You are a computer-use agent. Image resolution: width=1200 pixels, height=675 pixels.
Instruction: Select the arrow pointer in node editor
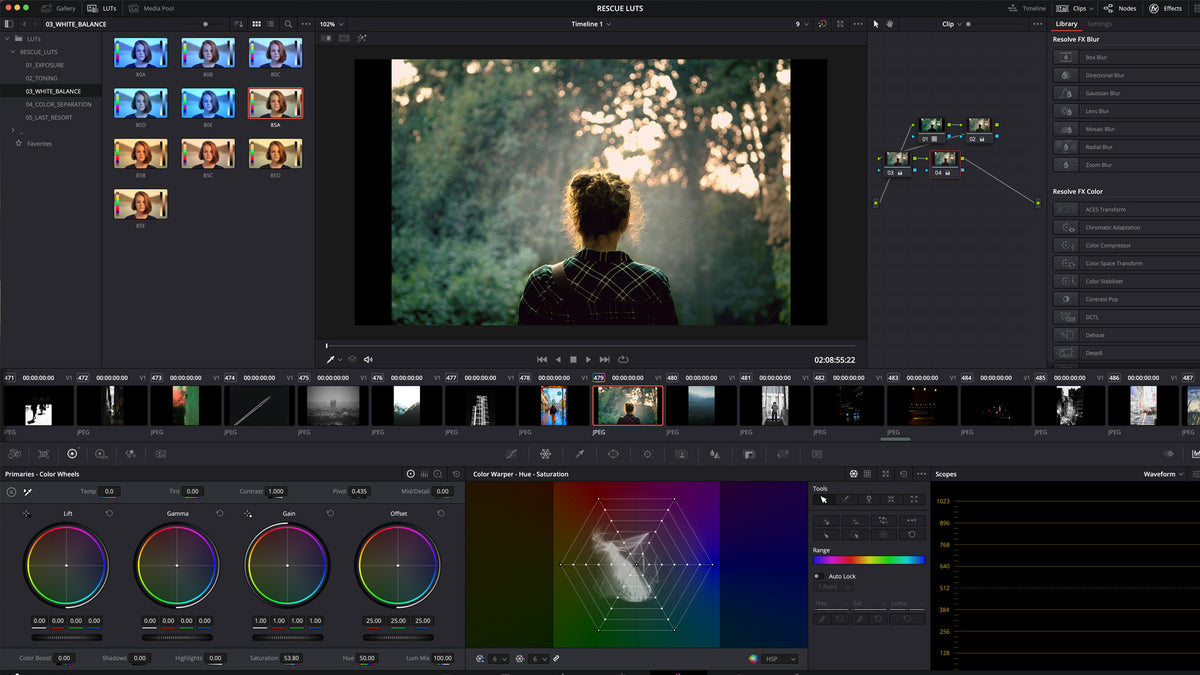pyautogui.click(x=876, y=23)
